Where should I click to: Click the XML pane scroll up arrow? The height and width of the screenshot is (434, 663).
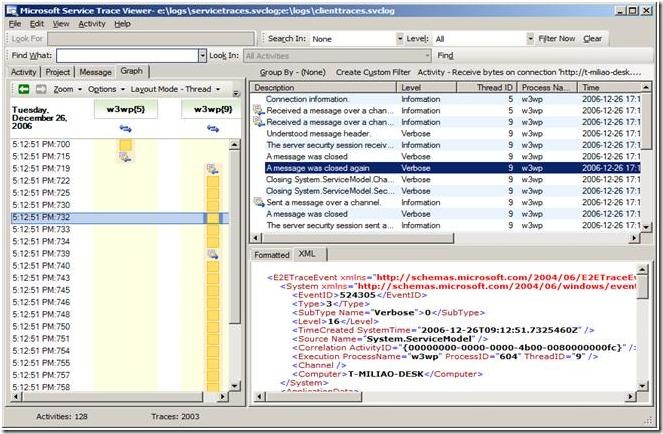pos(642,269)
